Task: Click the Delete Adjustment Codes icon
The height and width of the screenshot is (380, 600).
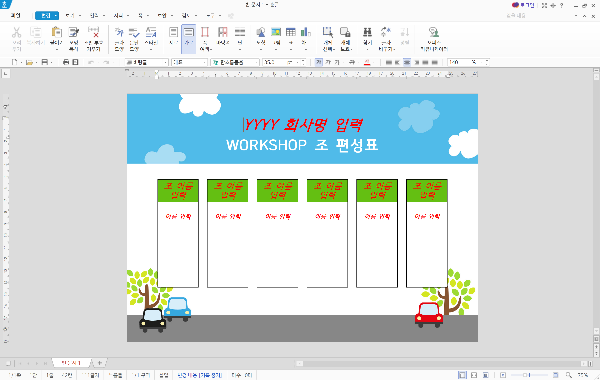Action: [x=93, y=33]
